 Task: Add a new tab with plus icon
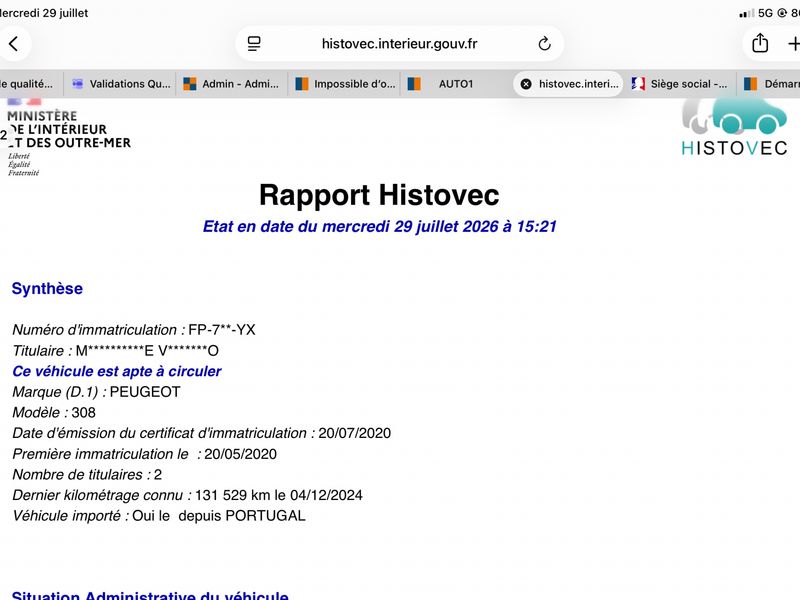794,44
